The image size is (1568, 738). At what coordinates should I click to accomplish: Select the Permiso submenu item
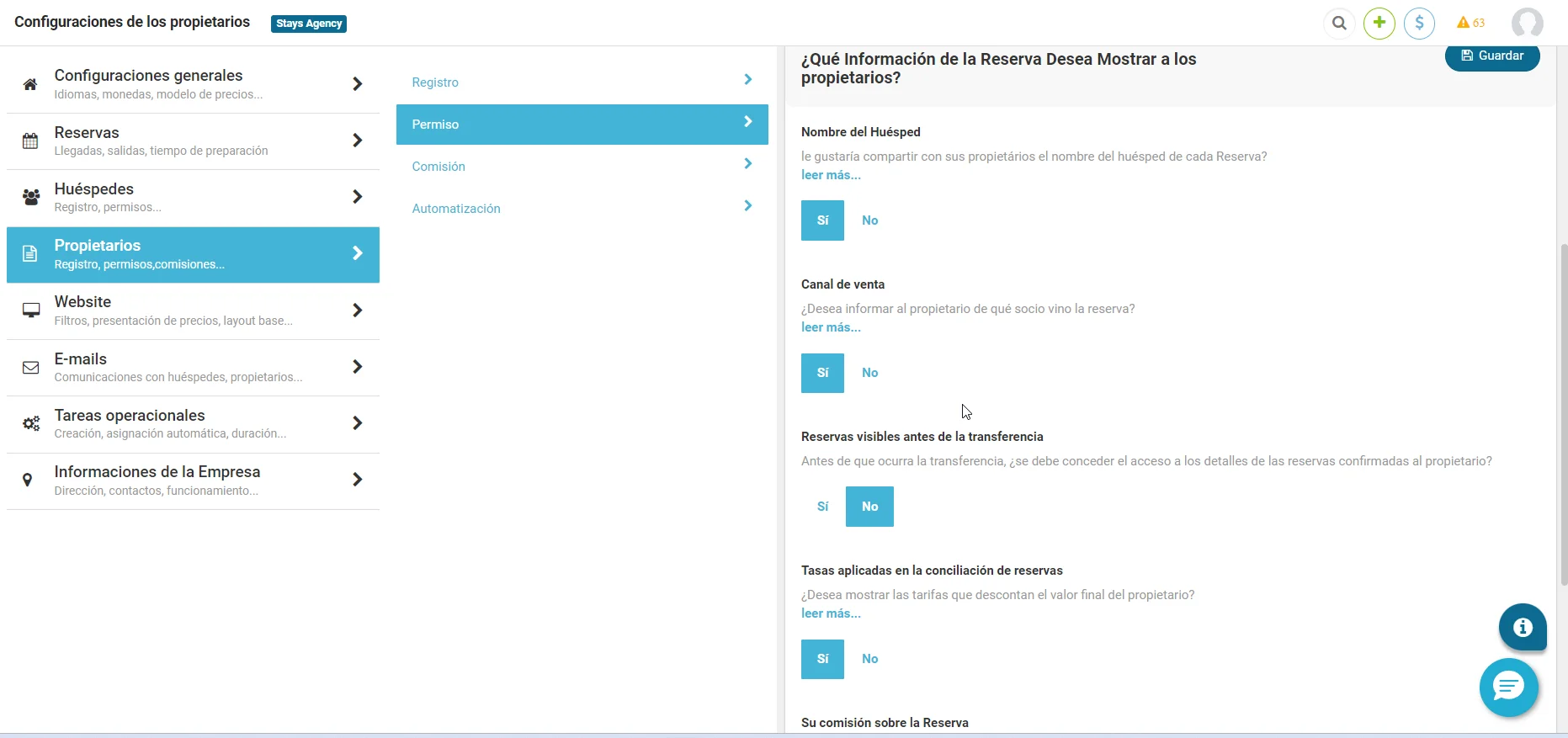[582, 125]
